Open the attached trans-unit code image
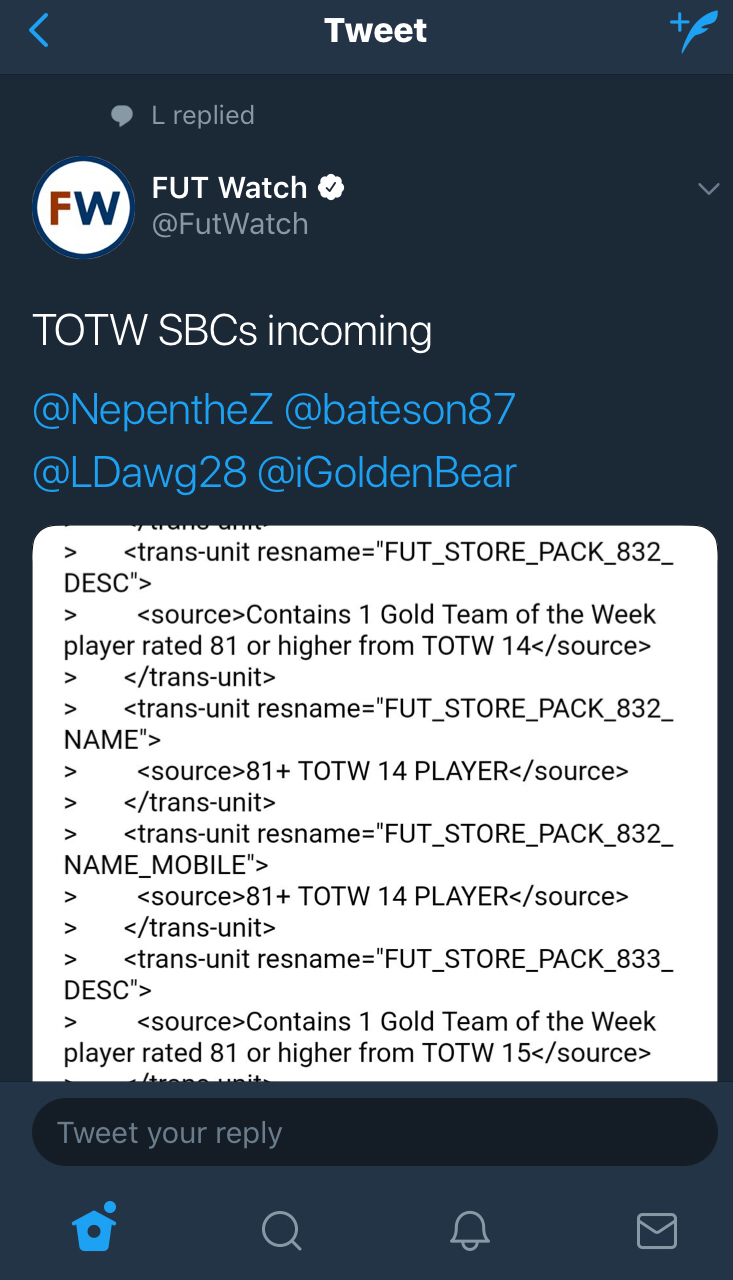Image resolution: width=733 pixels, height=1280 pixels. click(375, 802)
